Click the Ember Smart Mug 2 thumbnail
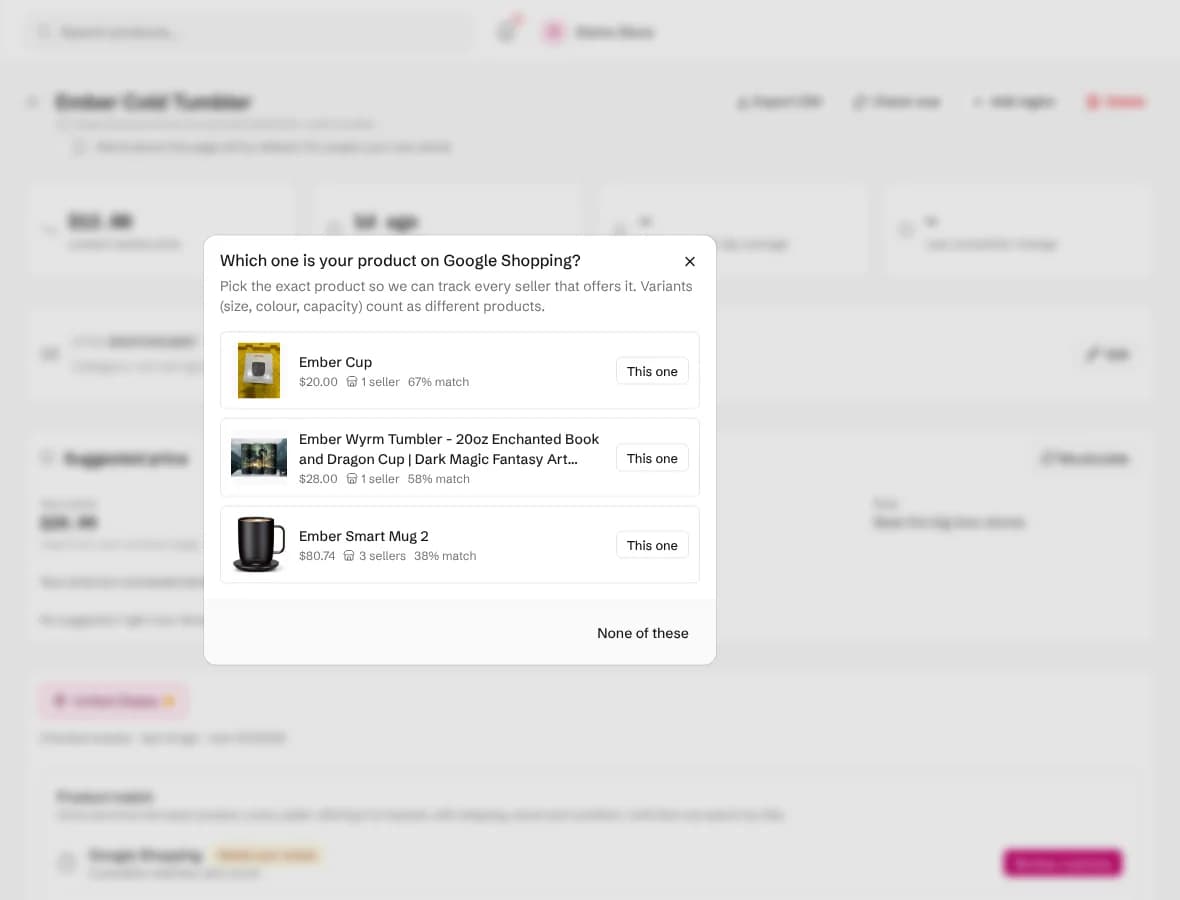Screen dimensions: 1180x900 (259, 544)
